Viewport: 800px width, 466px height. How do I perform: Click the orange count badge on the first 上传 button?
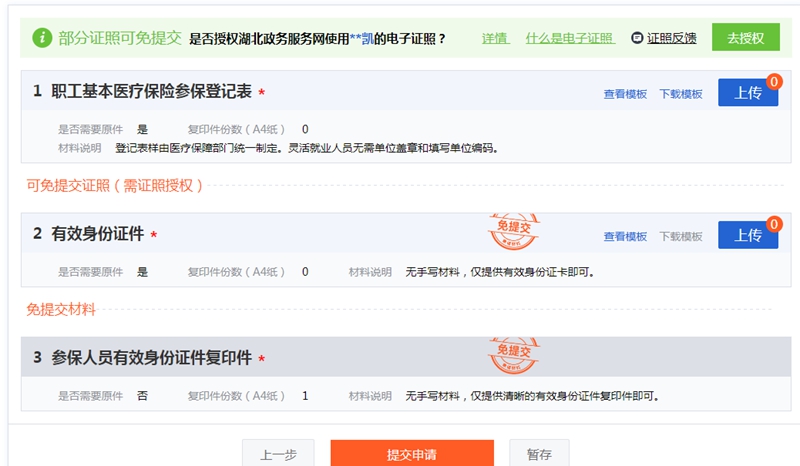(773, 82)
